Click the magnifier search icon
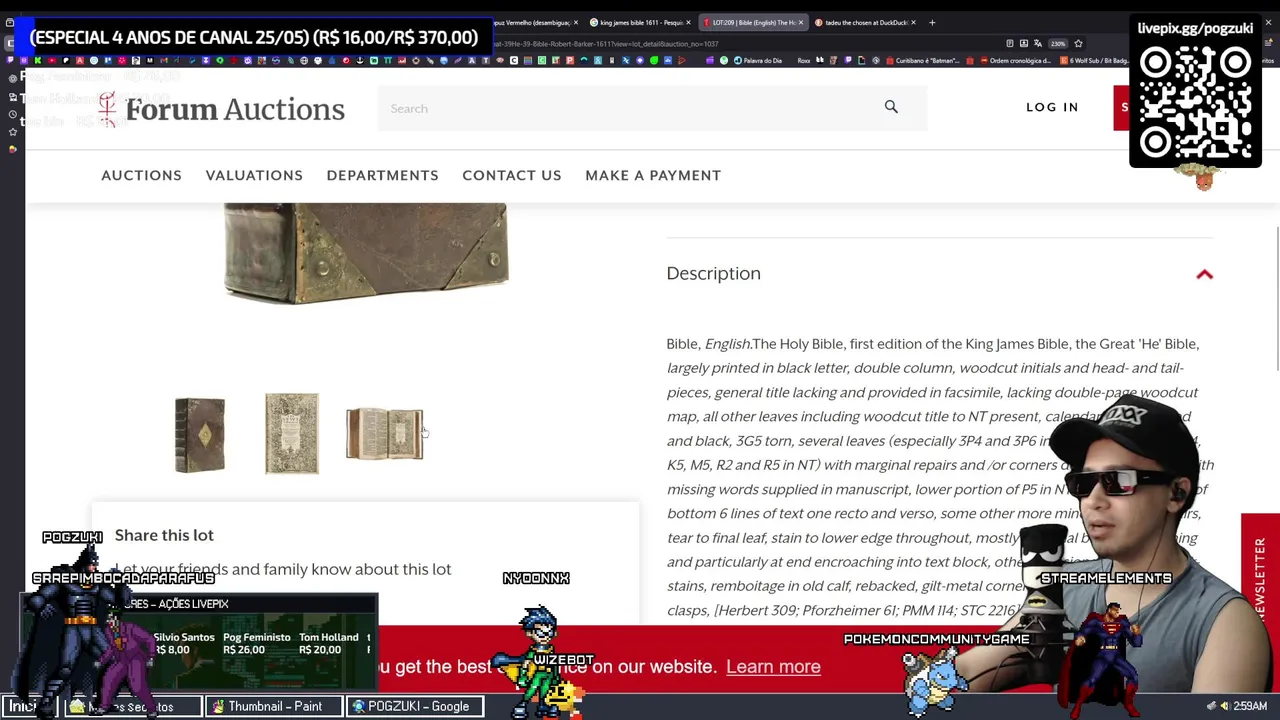 (x=891, y=107)
